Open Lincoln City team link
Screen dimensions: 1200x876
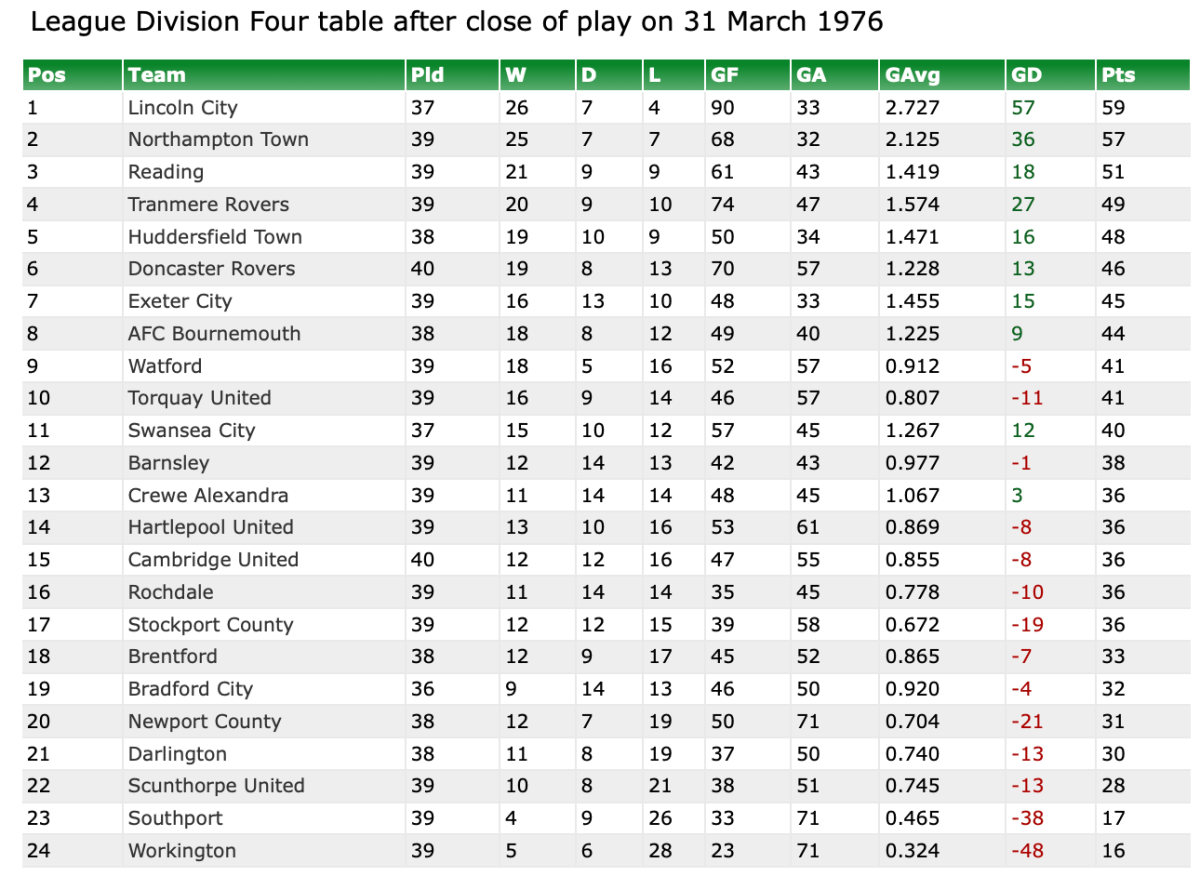[182, 108]
